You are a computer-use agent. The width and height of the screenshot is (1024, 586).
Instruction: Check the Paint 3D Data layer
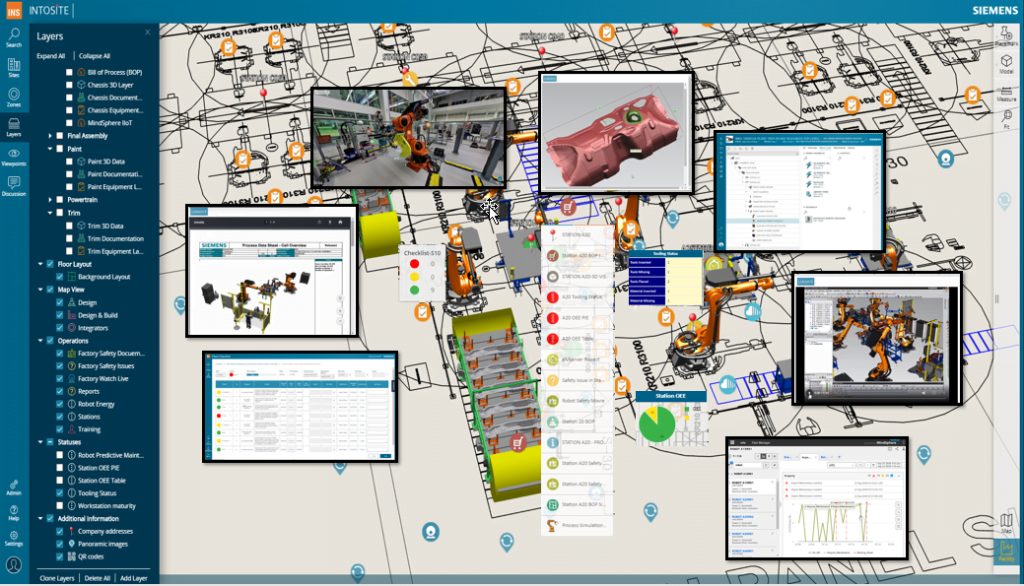coord(69,161)
